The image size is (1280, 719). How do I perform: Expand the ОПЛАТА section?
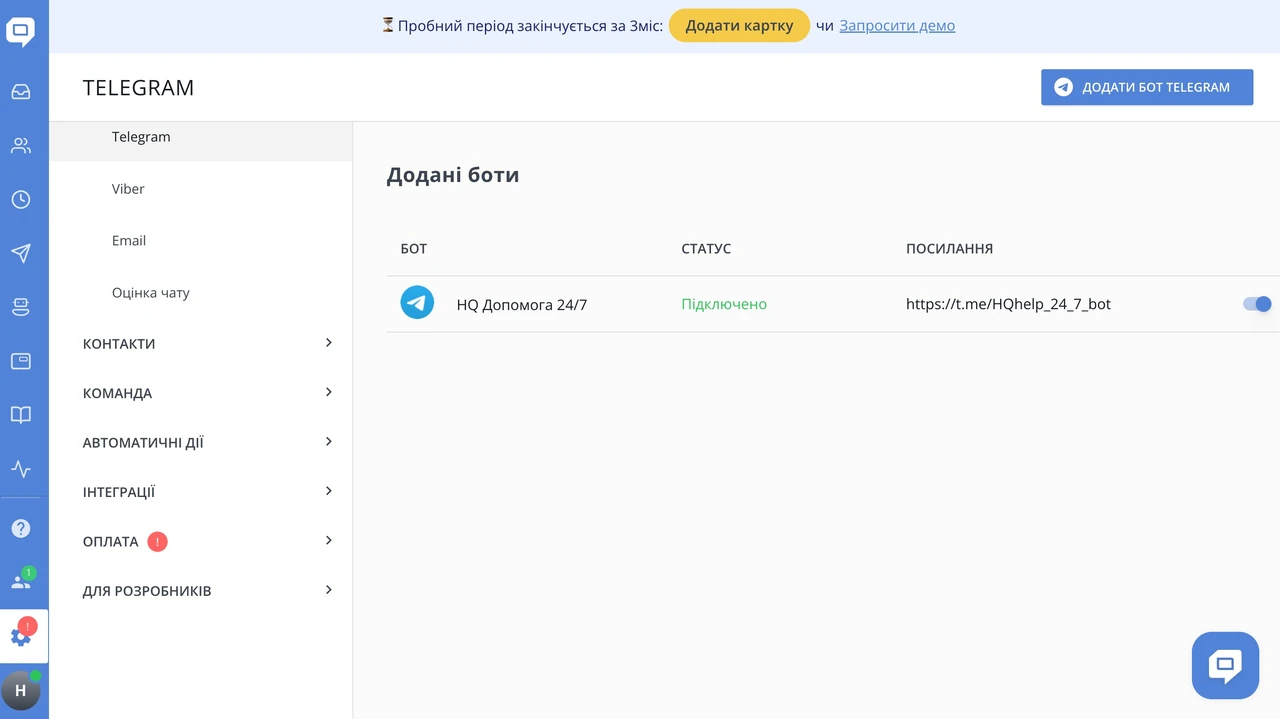point(207,541)
